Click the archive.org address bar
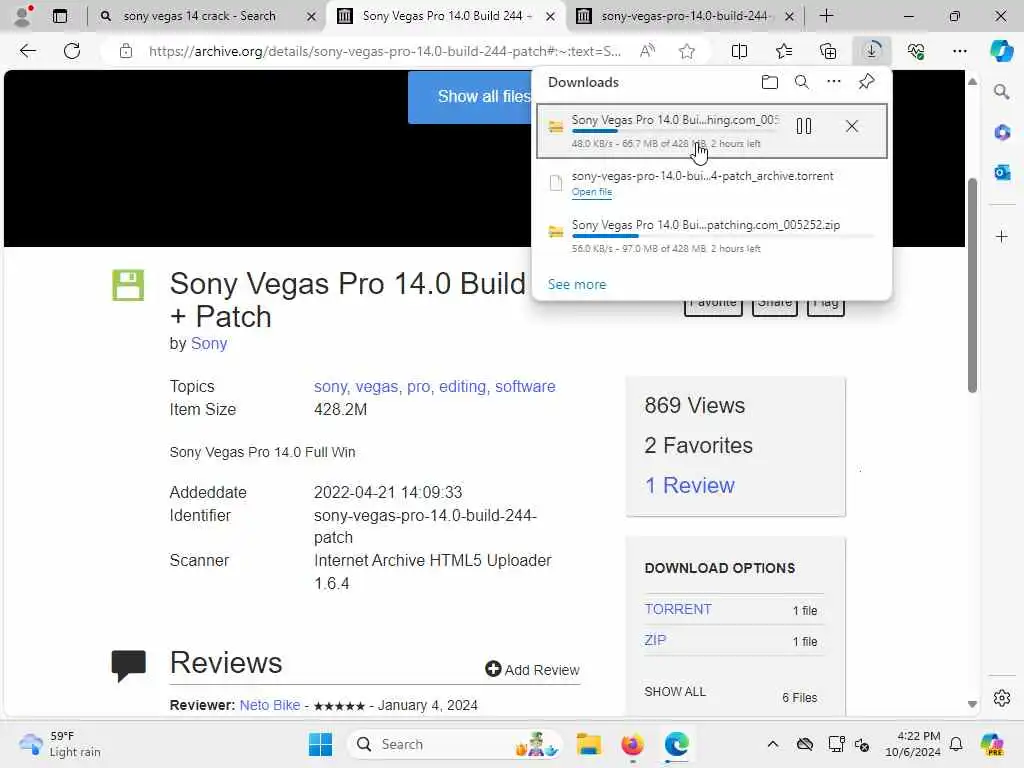1024x768 pixels. 385,51
